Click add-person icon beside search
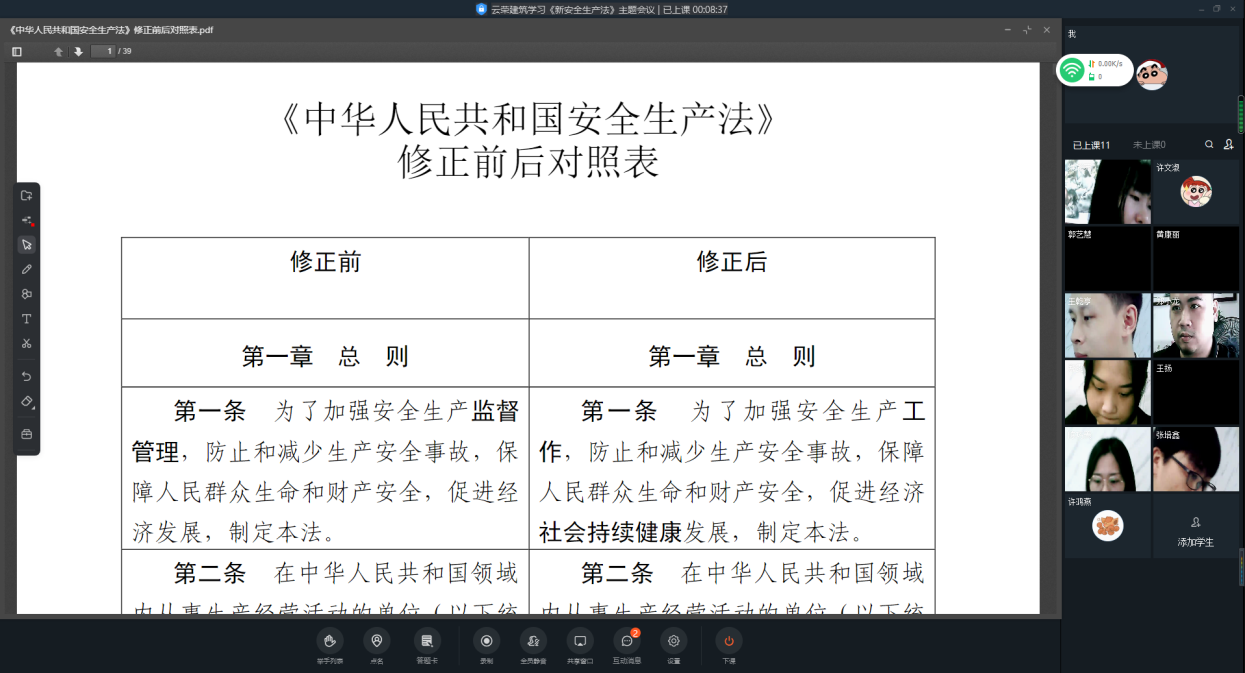Image resolution: width=1245 pixels, height=673 pixels. [x=1229, y=145]
